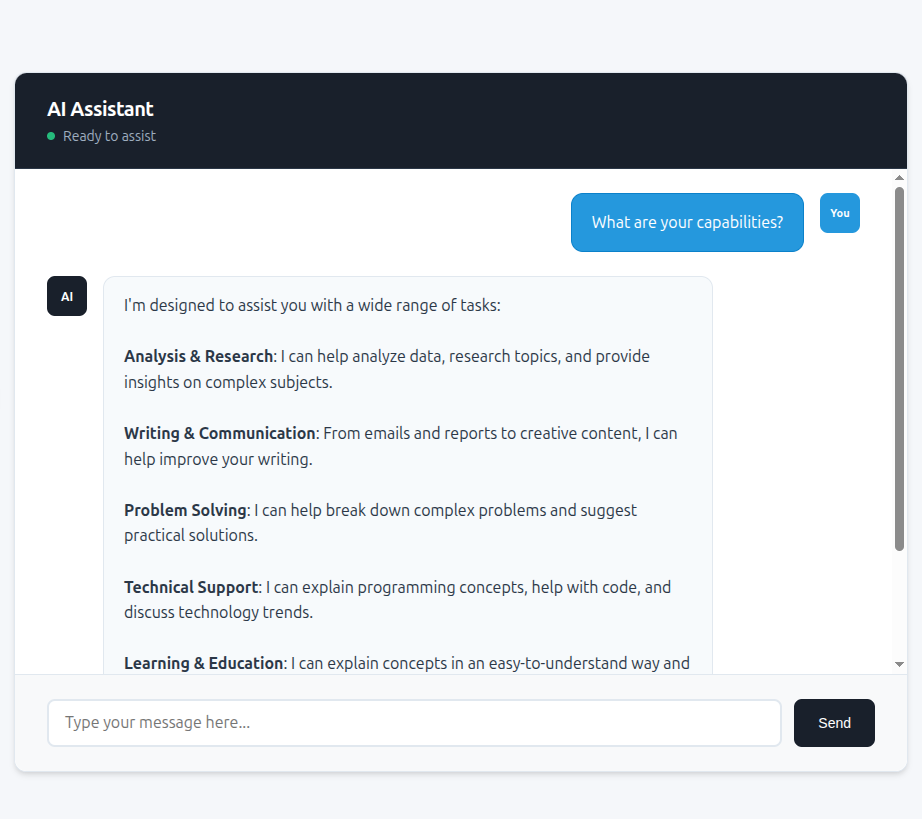
Task: Click the "practical solutions" text line
Action: tap(190, 535)
